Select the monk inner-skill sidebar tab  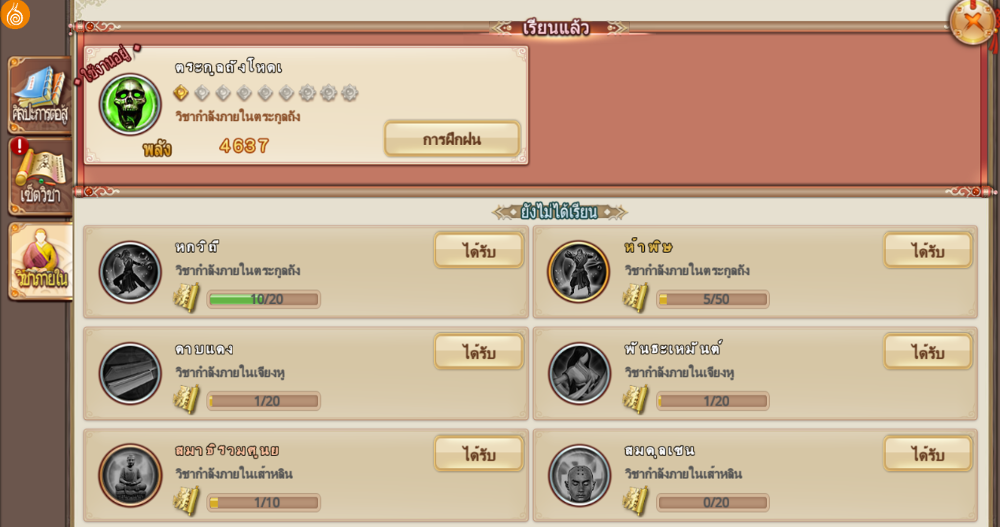40,262
